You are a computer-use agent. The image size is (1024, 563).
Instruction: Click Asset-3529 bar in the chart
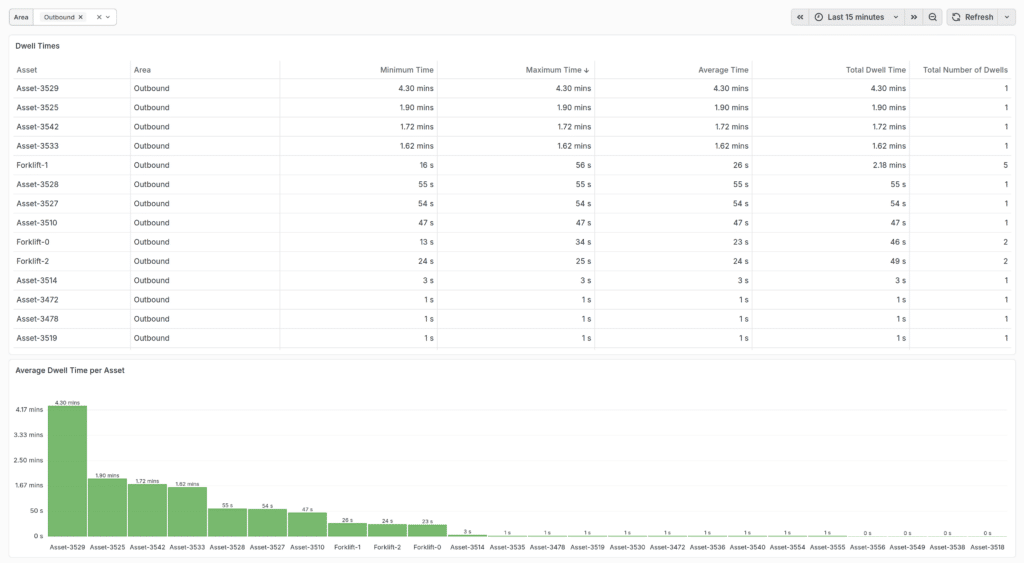[67, 471]
